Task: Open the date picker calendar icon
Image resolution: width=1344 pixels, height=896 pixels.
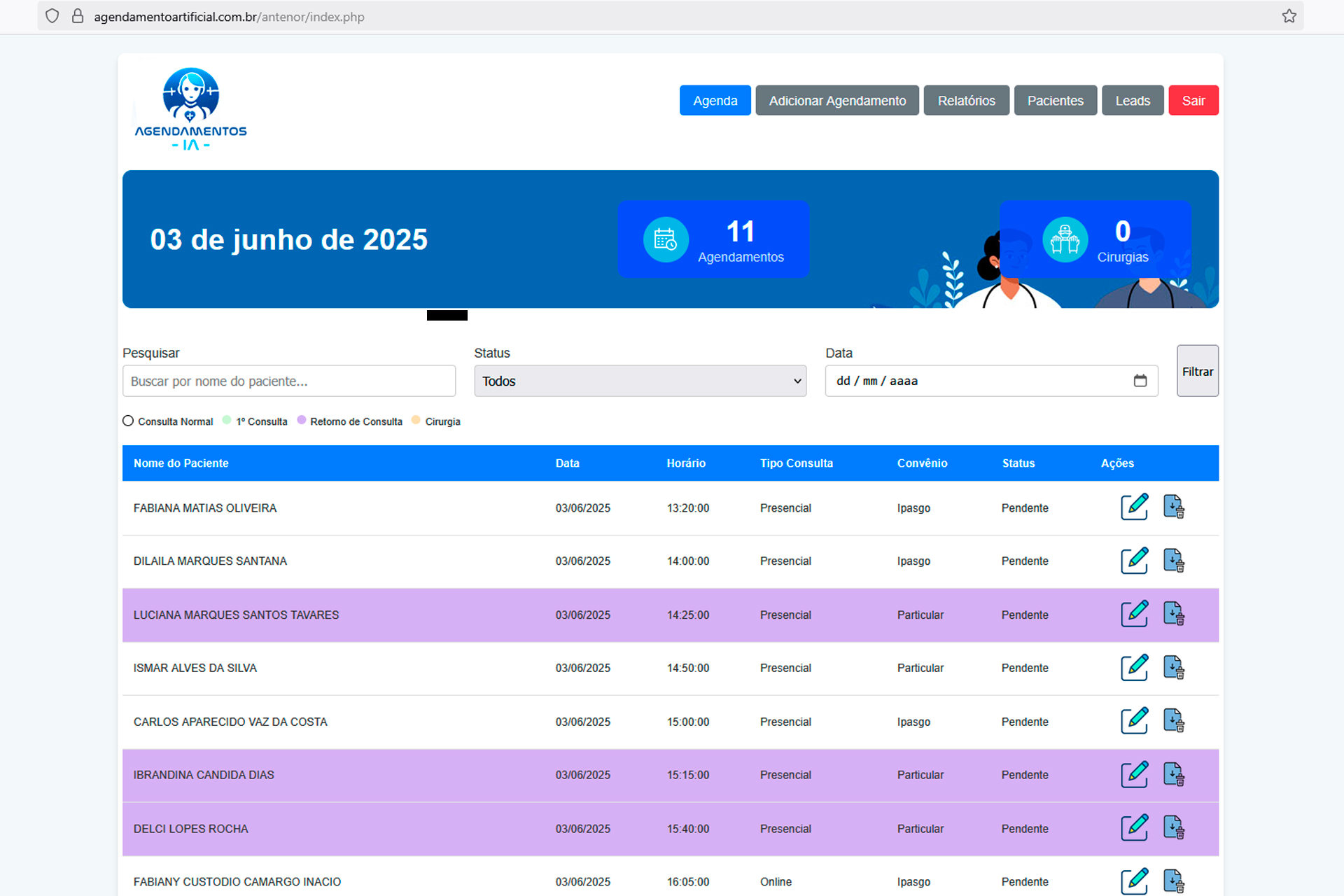Action: [x=1140, y=381]
